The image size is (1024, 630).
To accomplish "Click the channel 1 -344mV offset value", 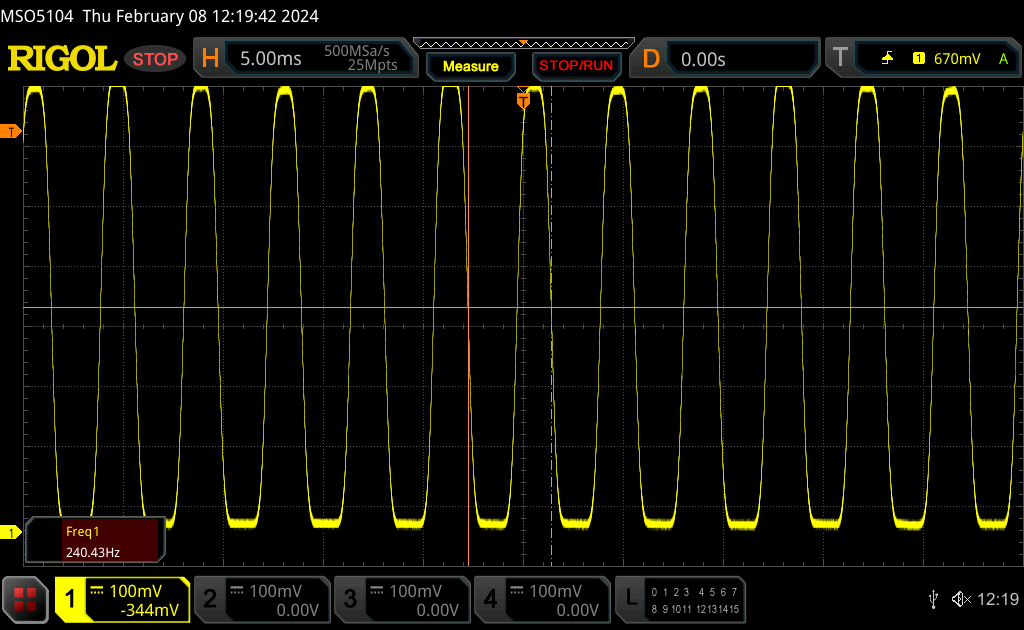I will click(149, 610).
